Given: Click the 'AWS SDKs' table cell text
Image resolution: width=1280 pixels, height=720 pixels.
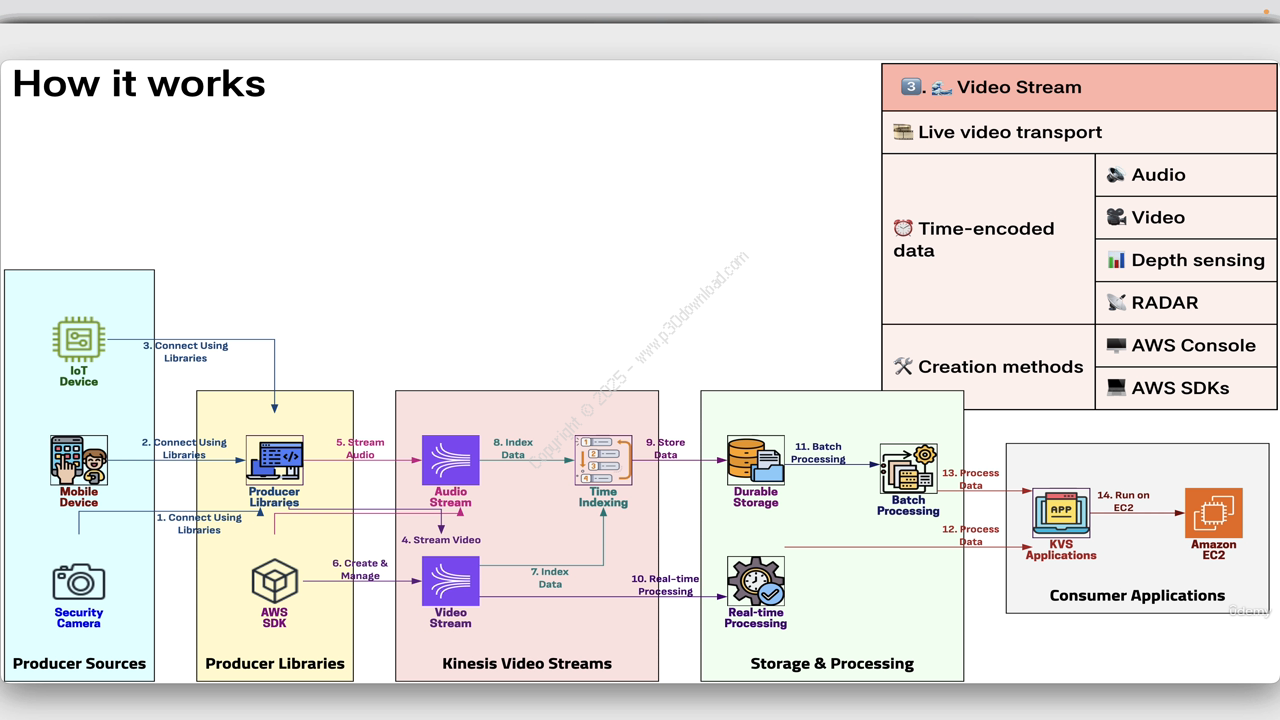Looking at the screenshot, I should [1180, 388].
